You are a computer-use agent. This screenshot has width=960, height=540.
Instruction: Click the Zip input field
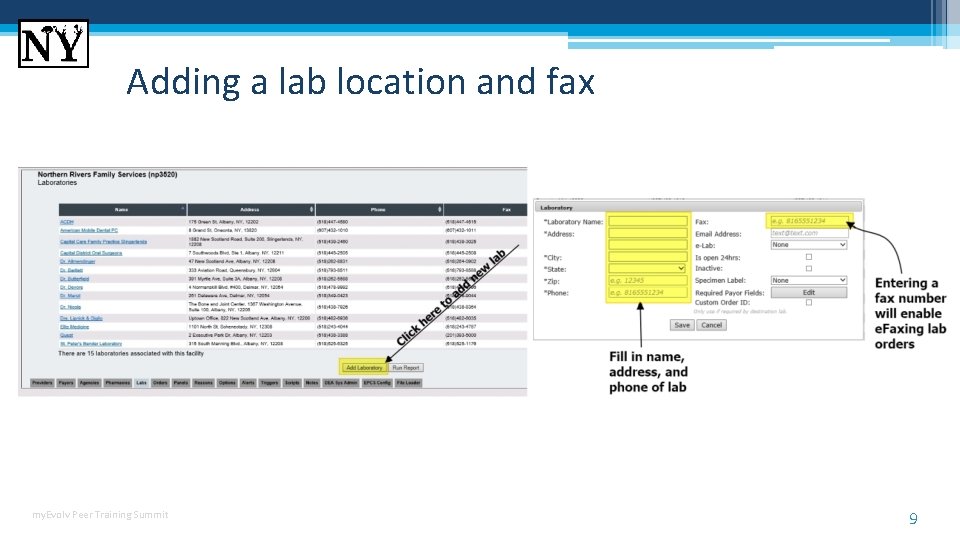(x=648, y=280)
